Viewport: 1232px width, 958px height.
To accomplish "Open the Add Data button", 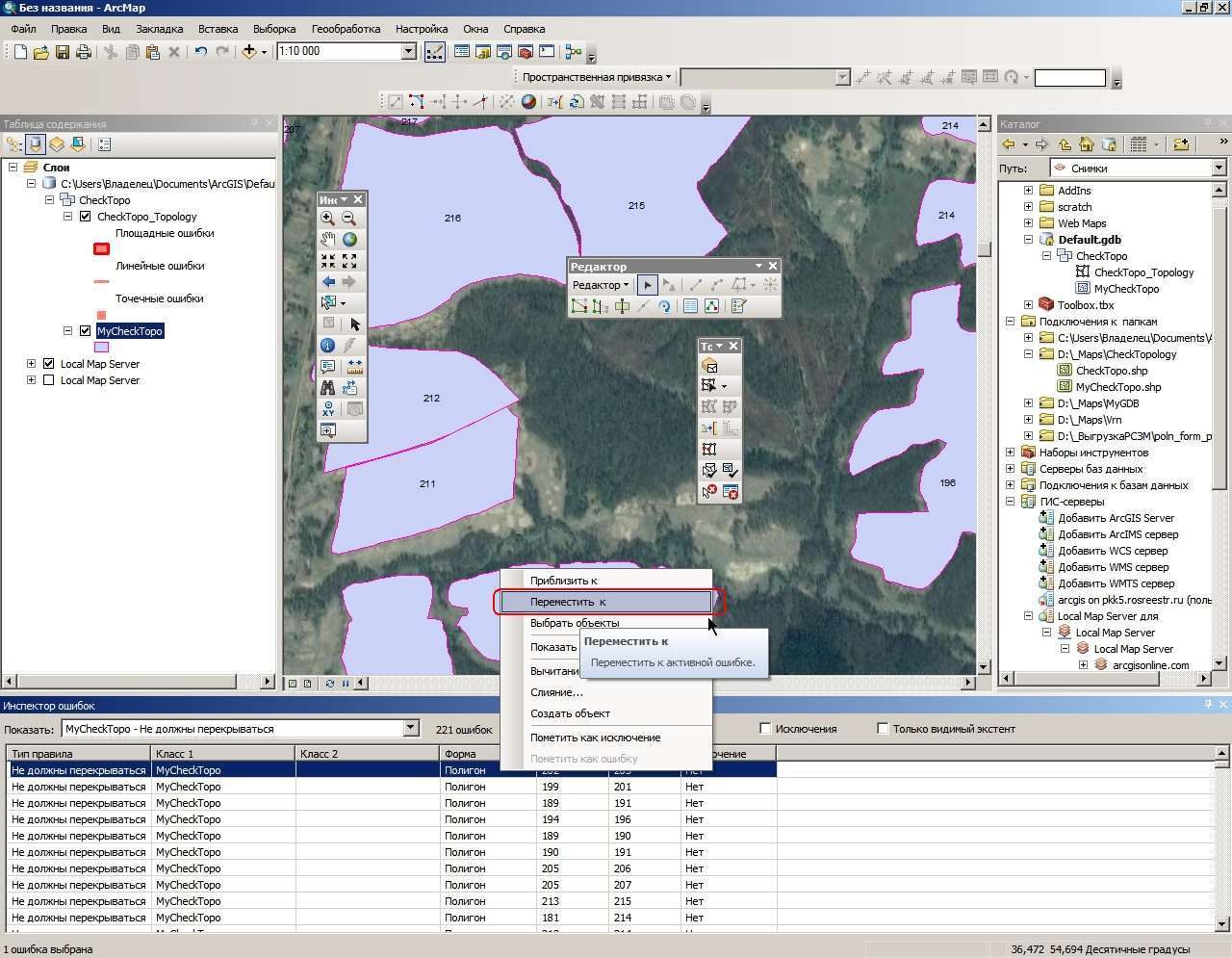I will 249,52.
